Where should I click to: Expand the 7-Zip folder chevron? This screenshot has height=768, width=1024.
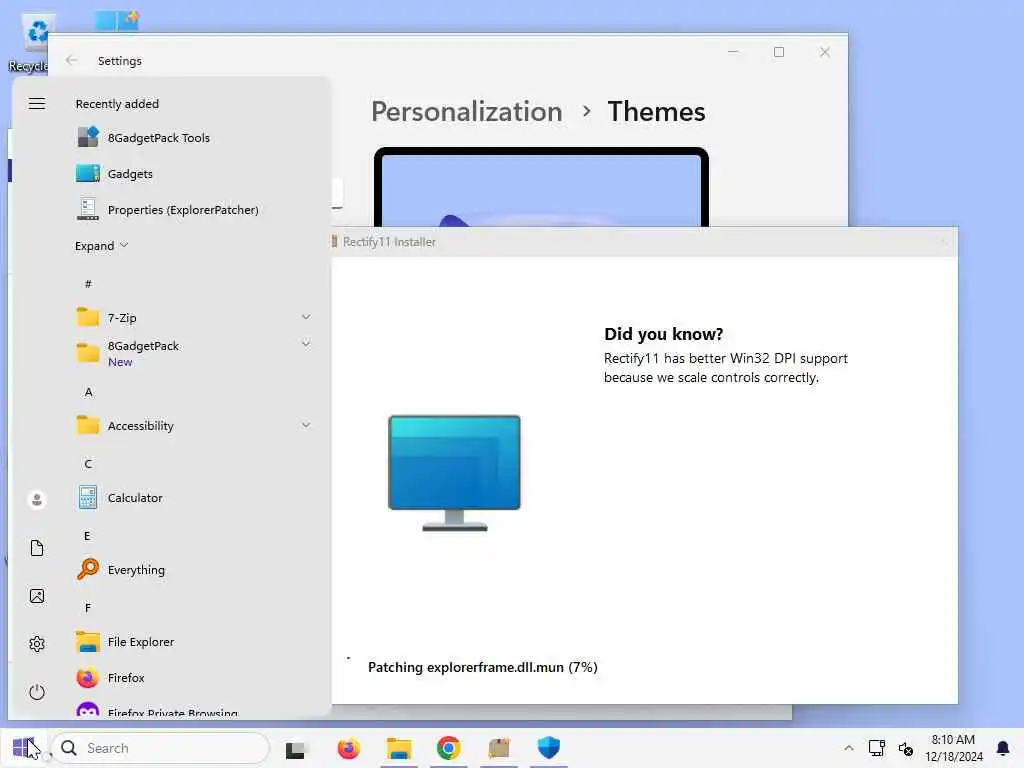(x=306, y=317)
